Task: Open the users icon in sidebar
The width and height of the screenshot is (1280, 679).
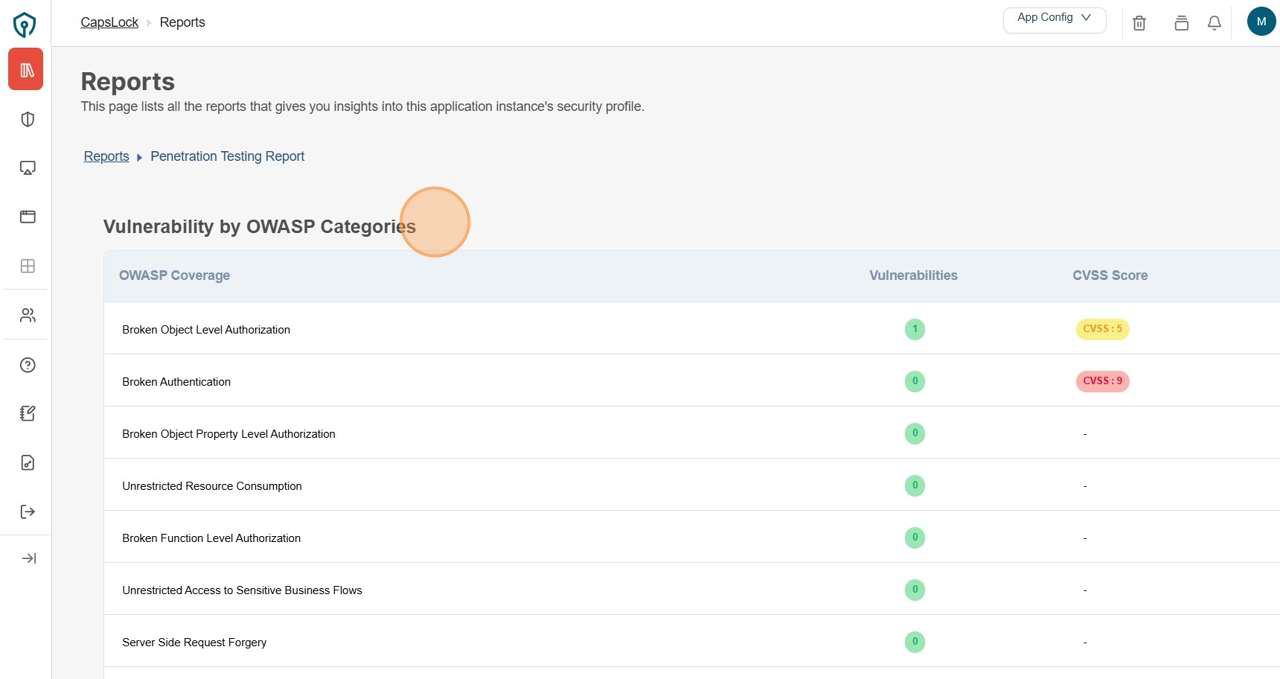Action: click(28, 315)
